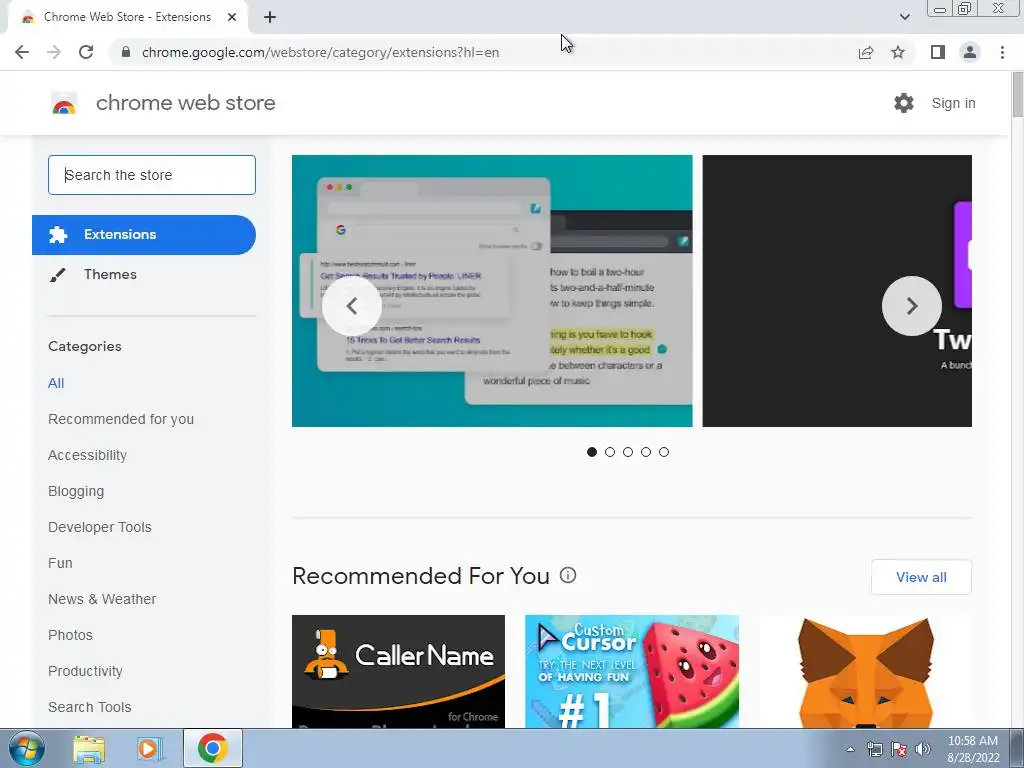The image size is (1024, 768).
Task: Click View all recommended extensions
Action: pos(921,577)
